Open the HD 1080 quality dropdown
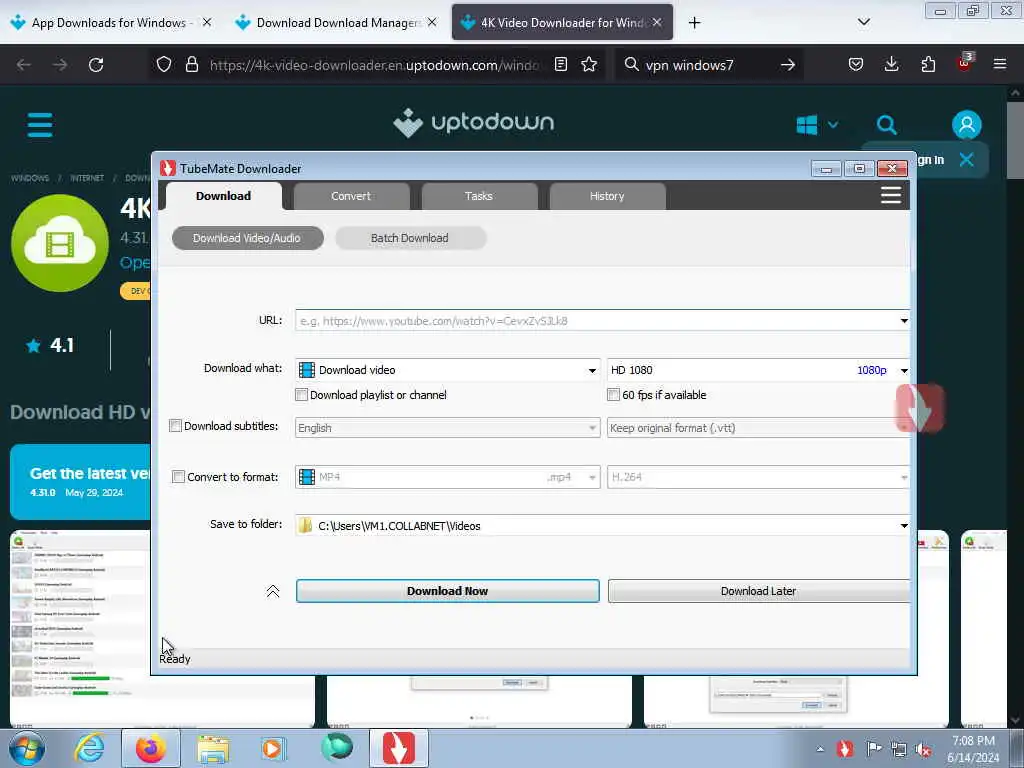This screenshot has width=1024, height=768. 758,370
